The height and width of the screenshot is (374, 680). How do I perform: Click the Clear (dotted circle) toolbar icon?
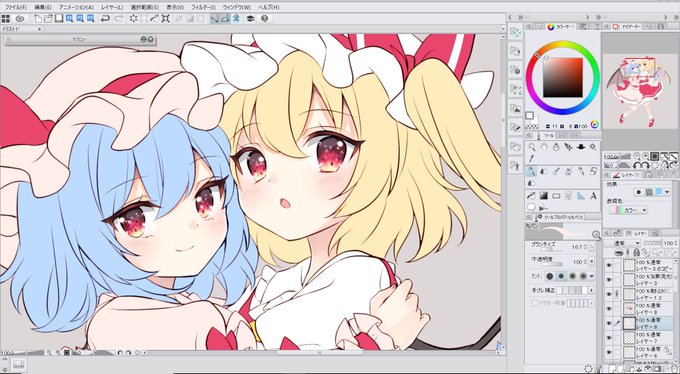[133, 19]
